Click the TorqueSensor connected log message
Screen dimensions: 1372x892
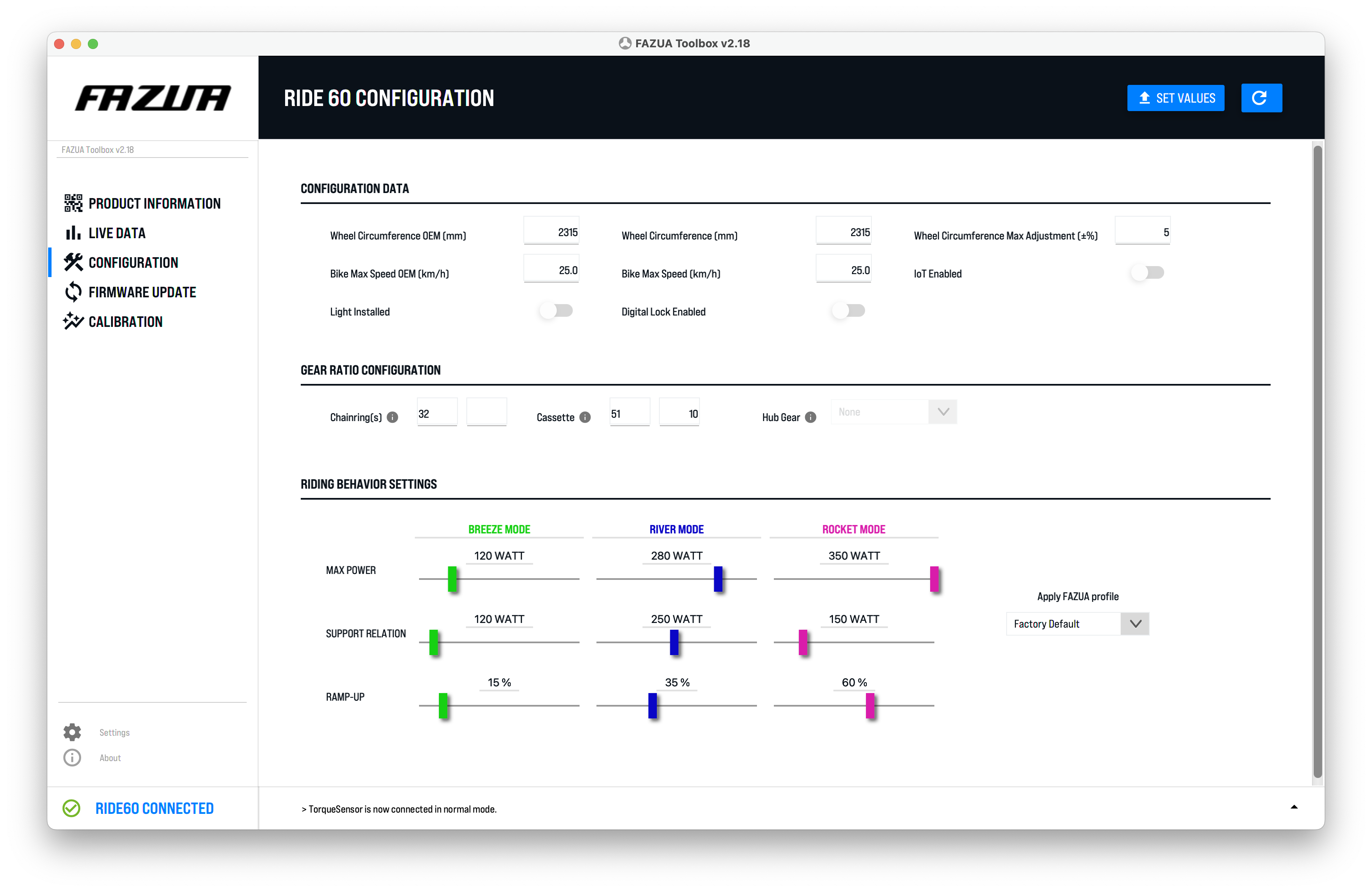(x=399, y=809)
